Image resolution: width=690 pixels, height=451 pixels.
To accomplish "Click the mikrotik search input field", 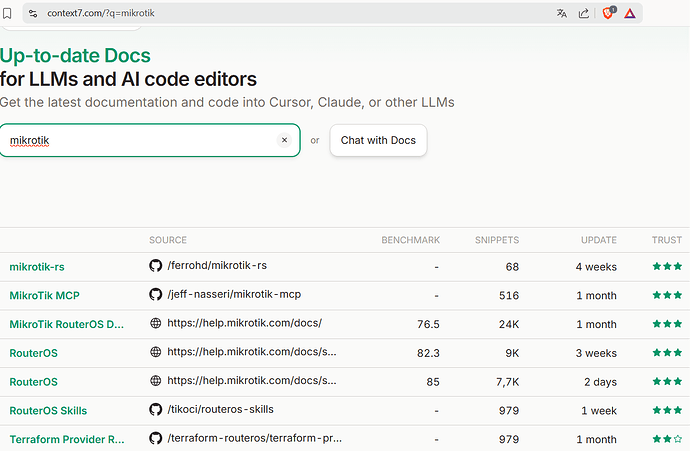I will click(x=150, y=140).
